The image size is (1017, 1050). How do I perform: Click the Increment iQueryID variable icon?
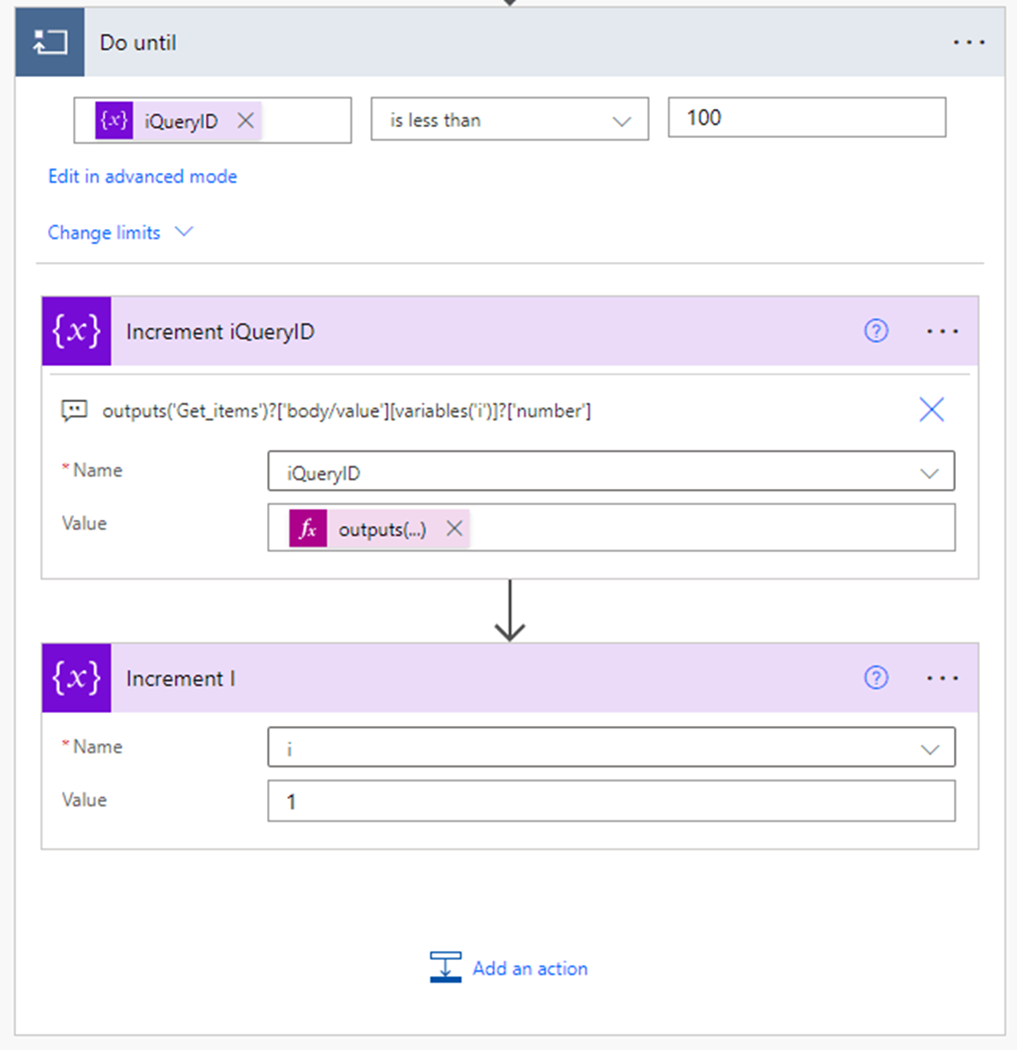pos(77,331)
